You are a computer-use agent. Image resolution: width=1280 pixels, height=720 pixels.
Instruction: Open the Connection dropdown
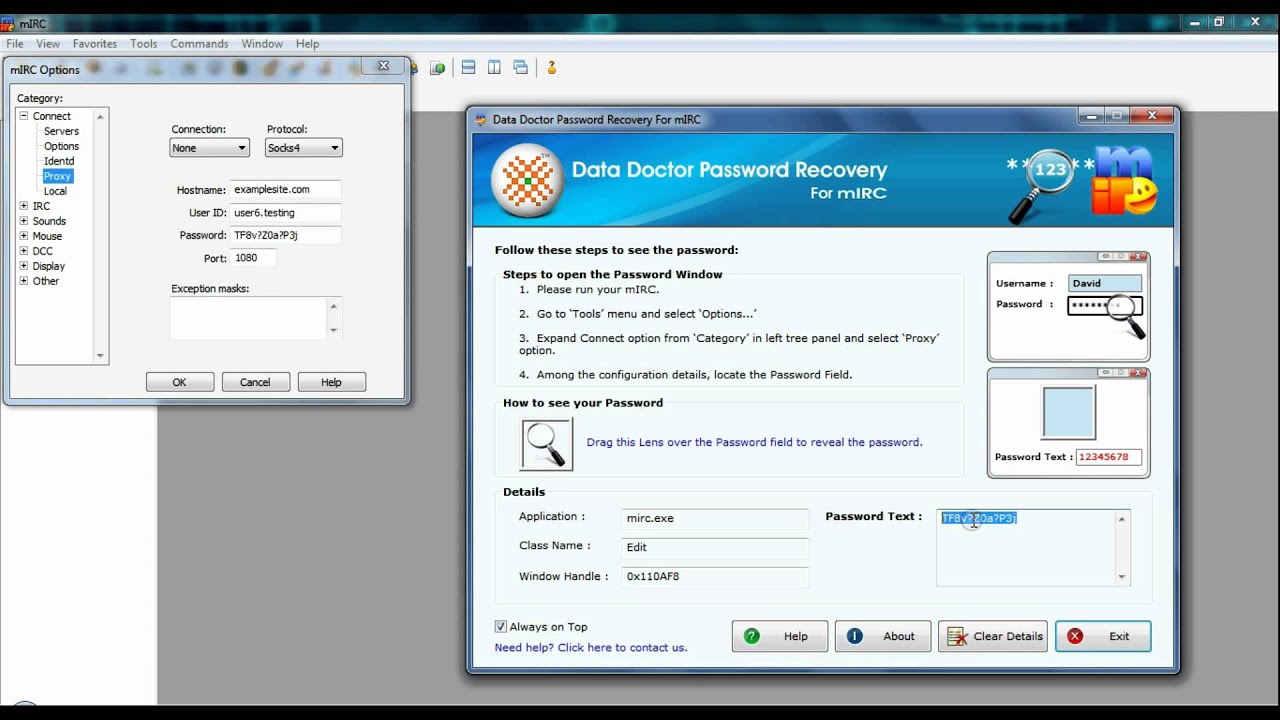click(x=209, y=148)
